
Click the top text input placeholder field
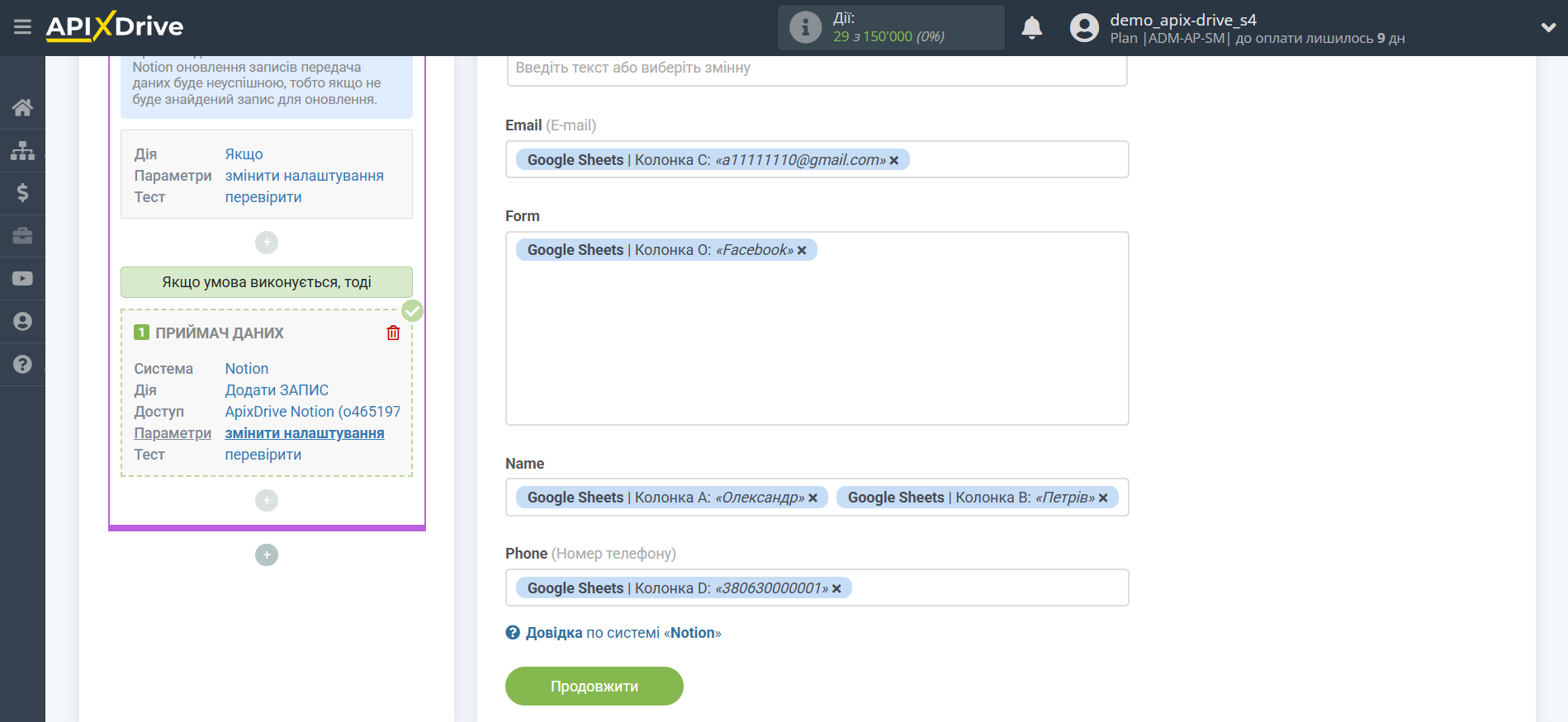[817, 69]
